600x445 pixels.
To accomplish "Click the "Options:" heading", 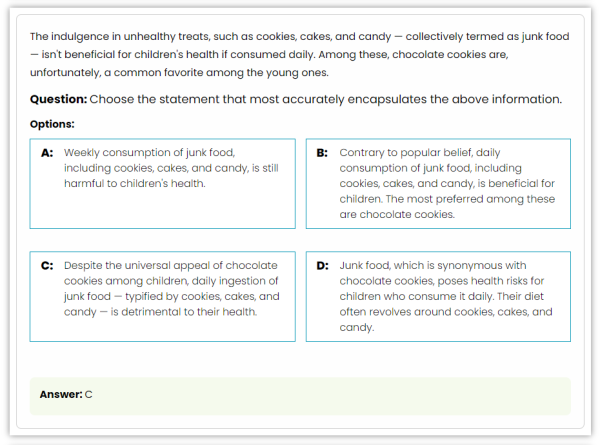I will tap(52, 124).
